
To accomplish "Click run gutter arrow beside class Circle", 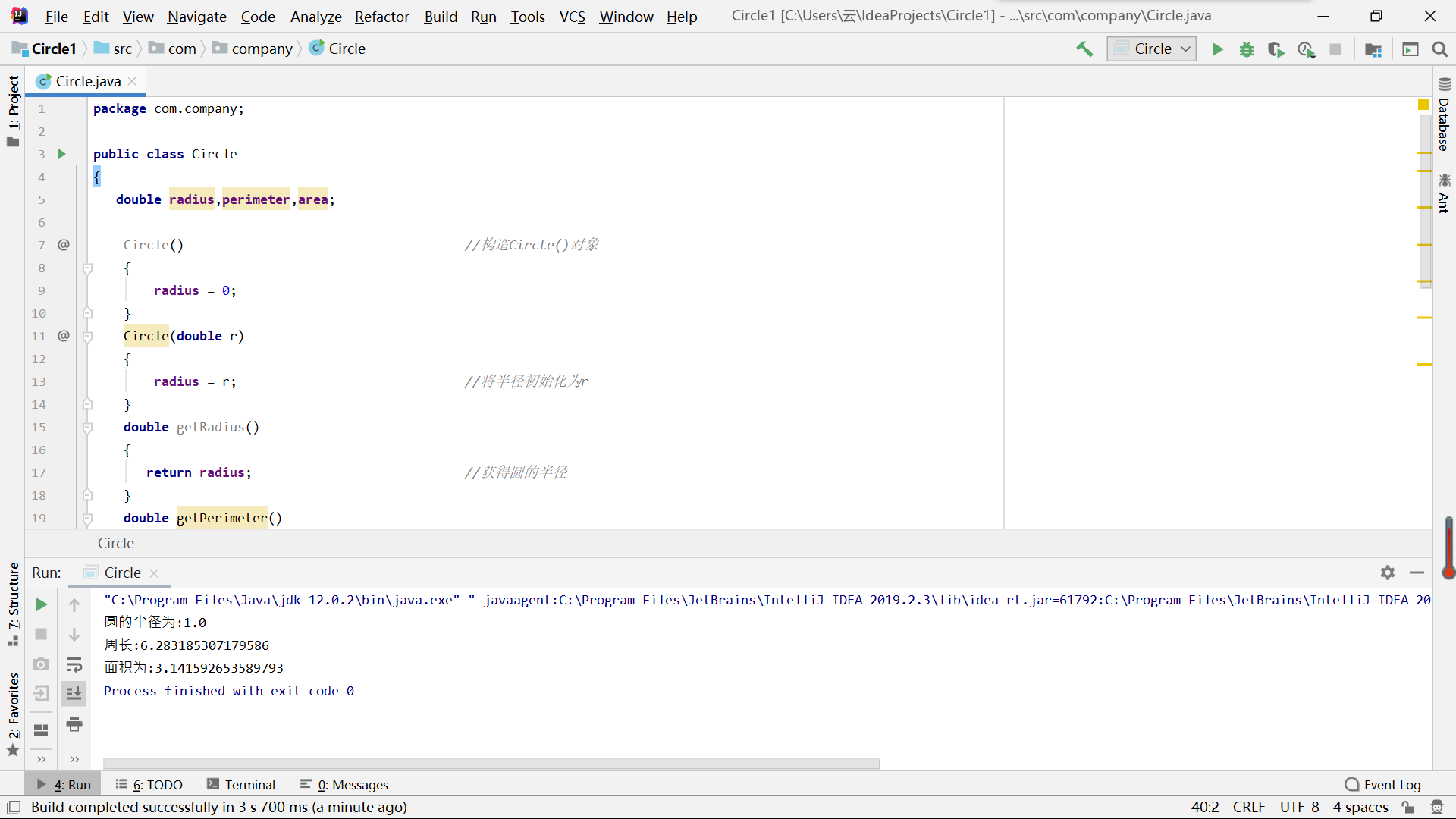I will coord(62,154).
